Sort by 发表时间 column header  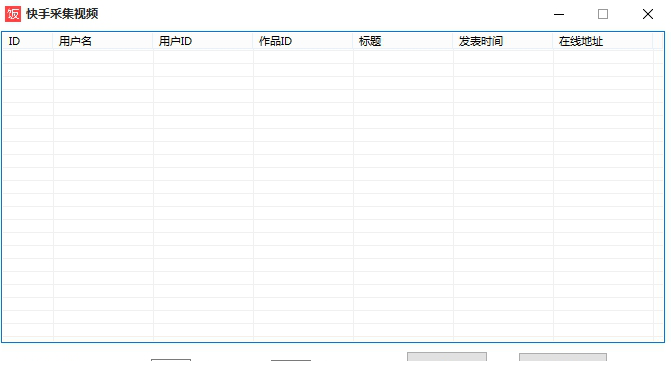(x=503, y=41)
